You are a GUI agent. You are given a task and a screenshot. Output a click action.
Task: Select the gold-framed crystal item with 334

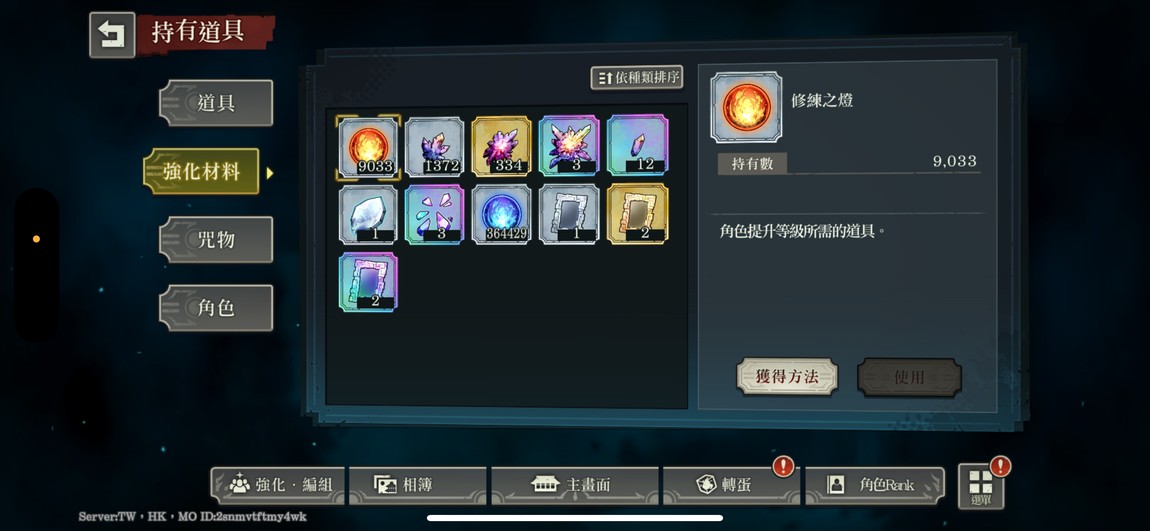pos(502,147)
